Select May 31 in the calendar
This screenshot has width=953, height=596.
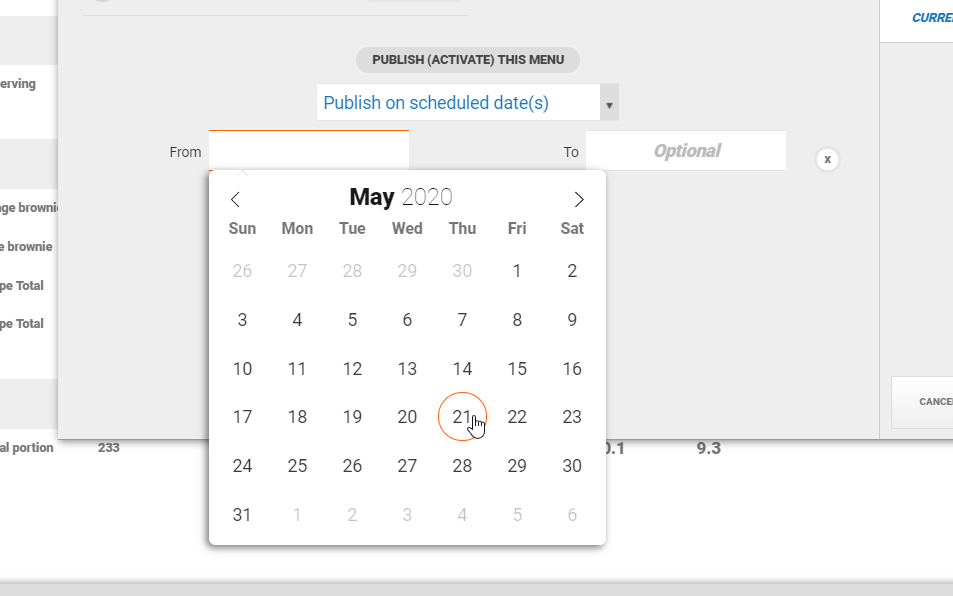[x=242, y=515]
